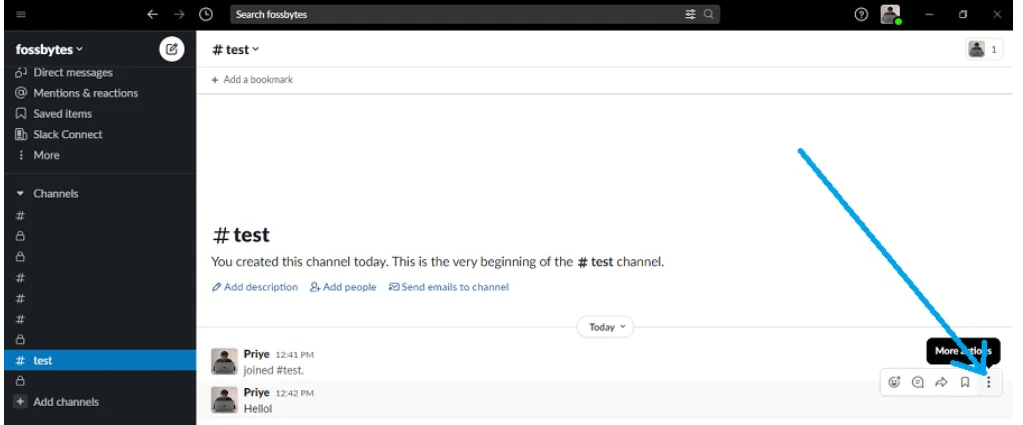The image size is (1023, 425).
Task: Open the Today date dropdown
Action: (605, 327)
